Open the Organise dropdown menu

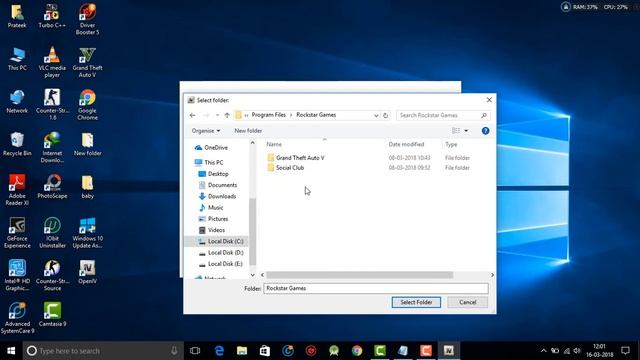coord(206,131)
